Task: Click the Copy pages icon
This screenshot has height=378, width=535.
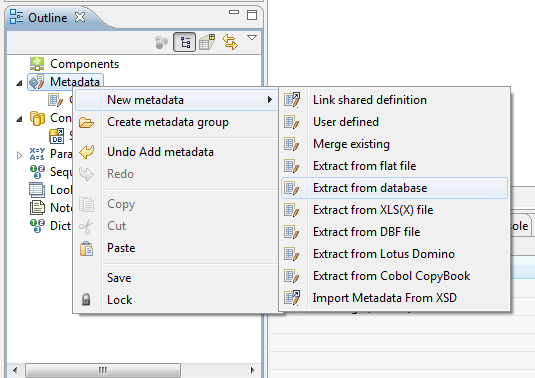Action: 86,204
